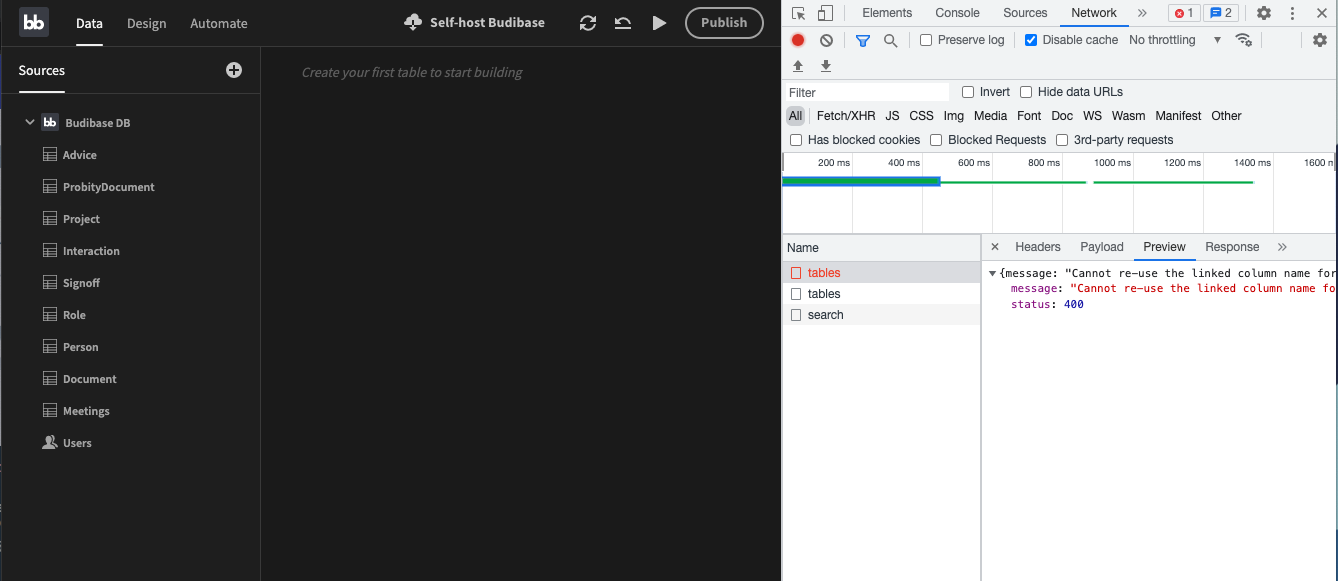
Task: Click the play preview icon
Action: [x=659, y=23]
